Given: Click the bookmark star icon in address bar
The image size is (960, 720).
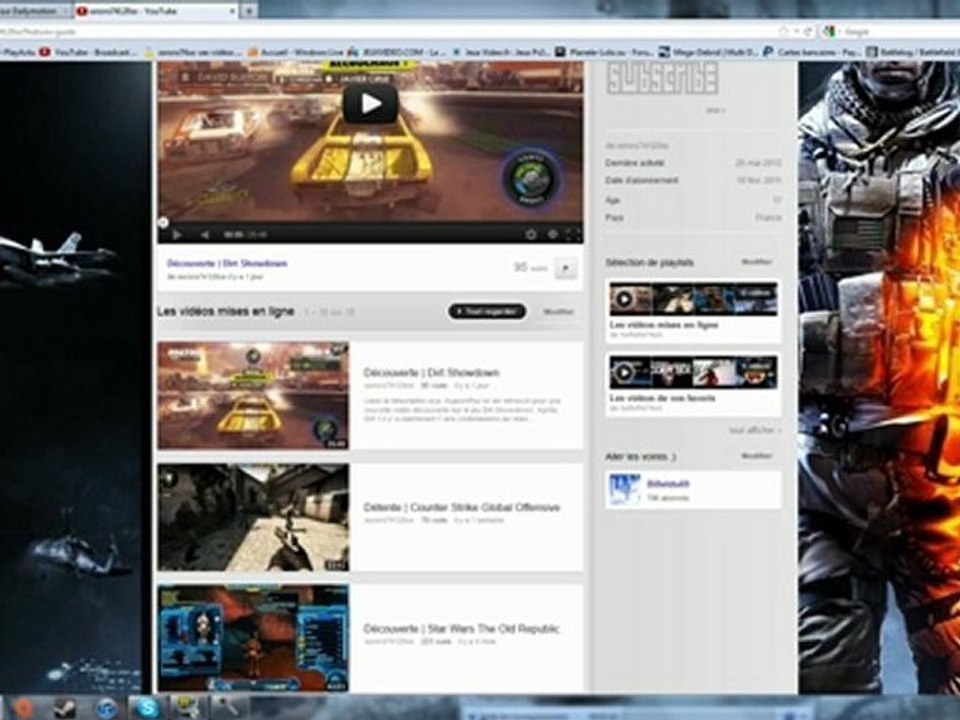Looking at the screenshot, I should (x=783, y=31).
